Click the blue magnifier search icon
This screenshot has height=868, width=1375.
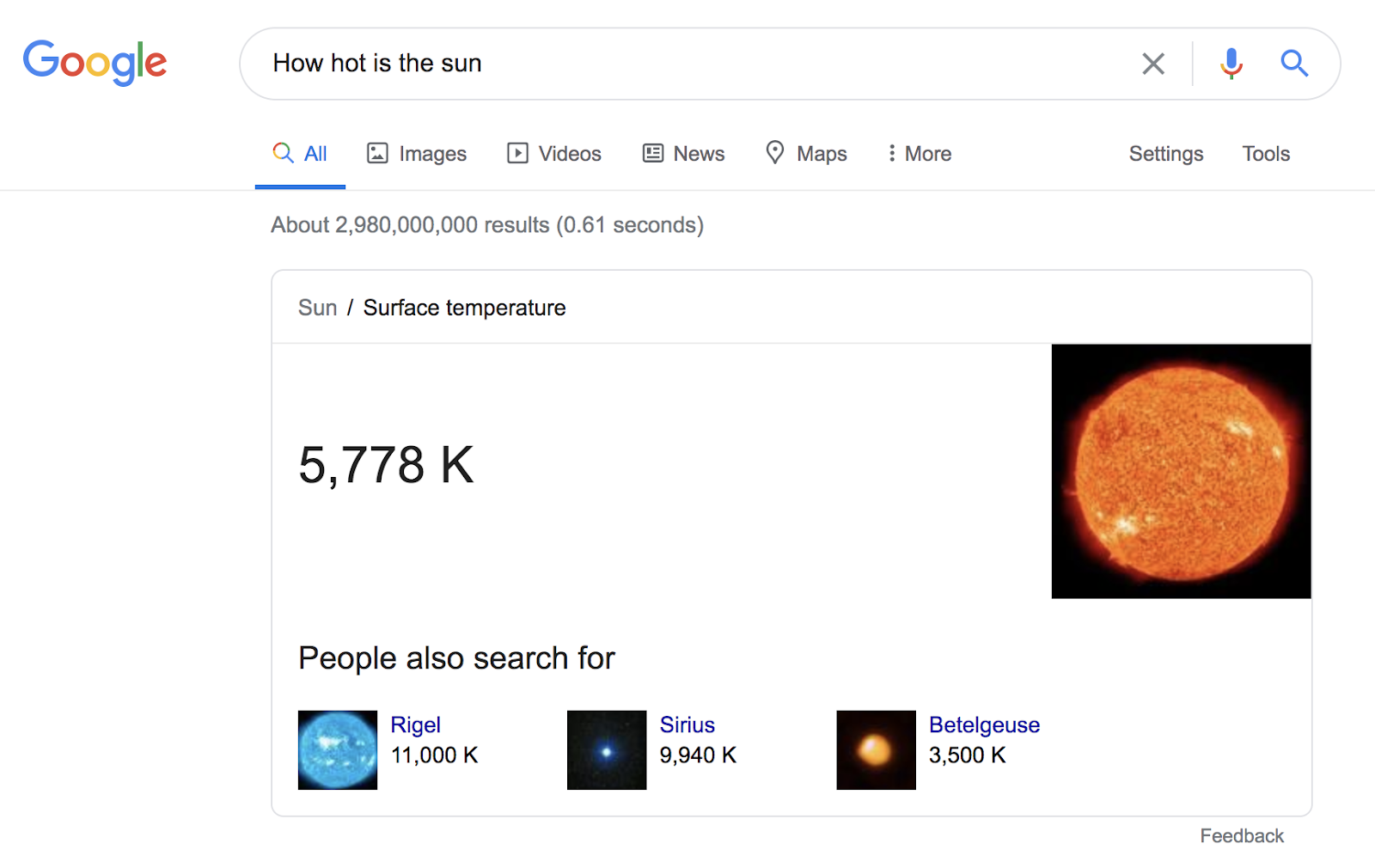(x=1294, y=64)
